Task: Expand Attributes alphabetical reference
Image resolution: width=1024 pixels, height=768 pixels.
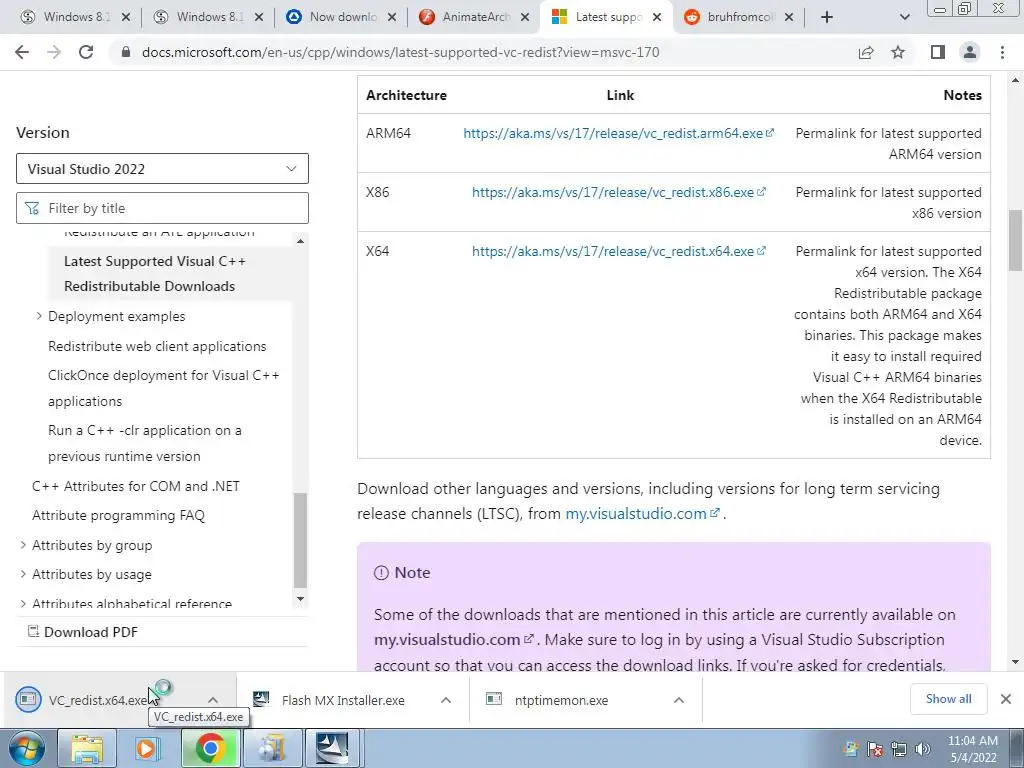Action: (x=23, y=603)
